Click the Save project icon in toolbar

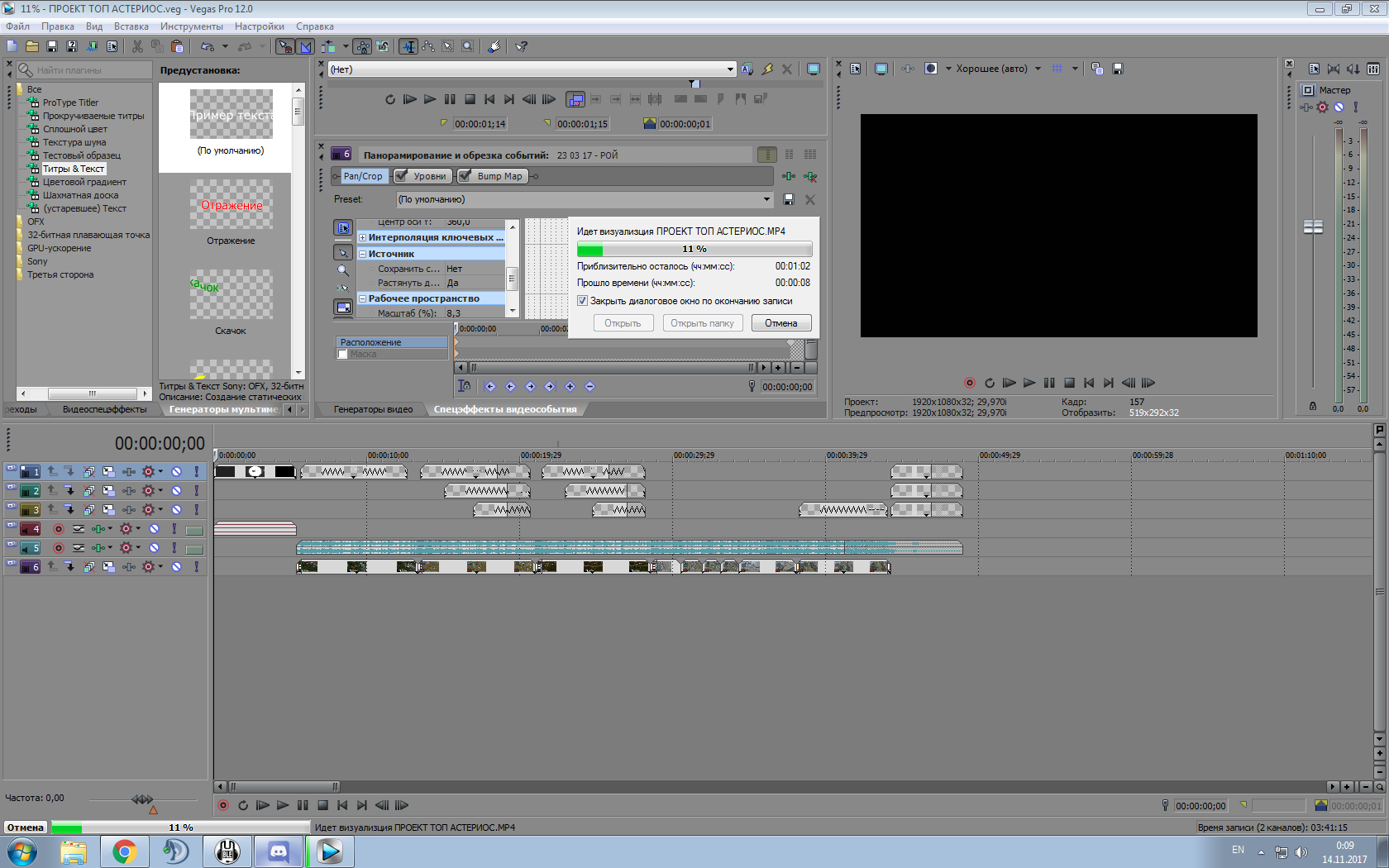tap(52, 46)
